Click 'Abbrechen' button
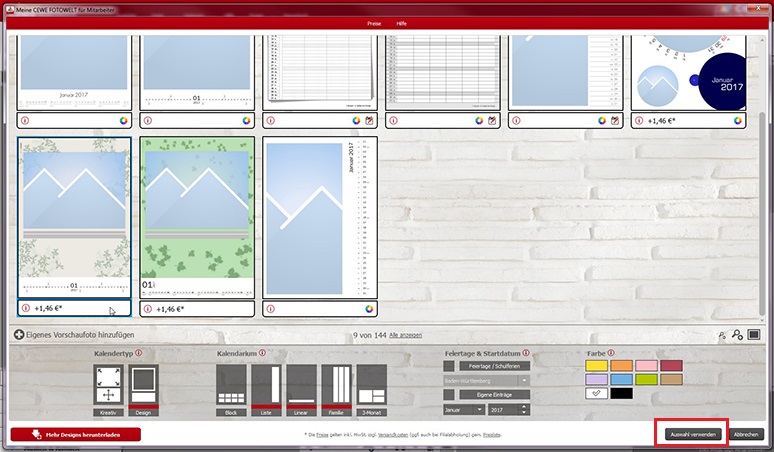 coord(745,434)
